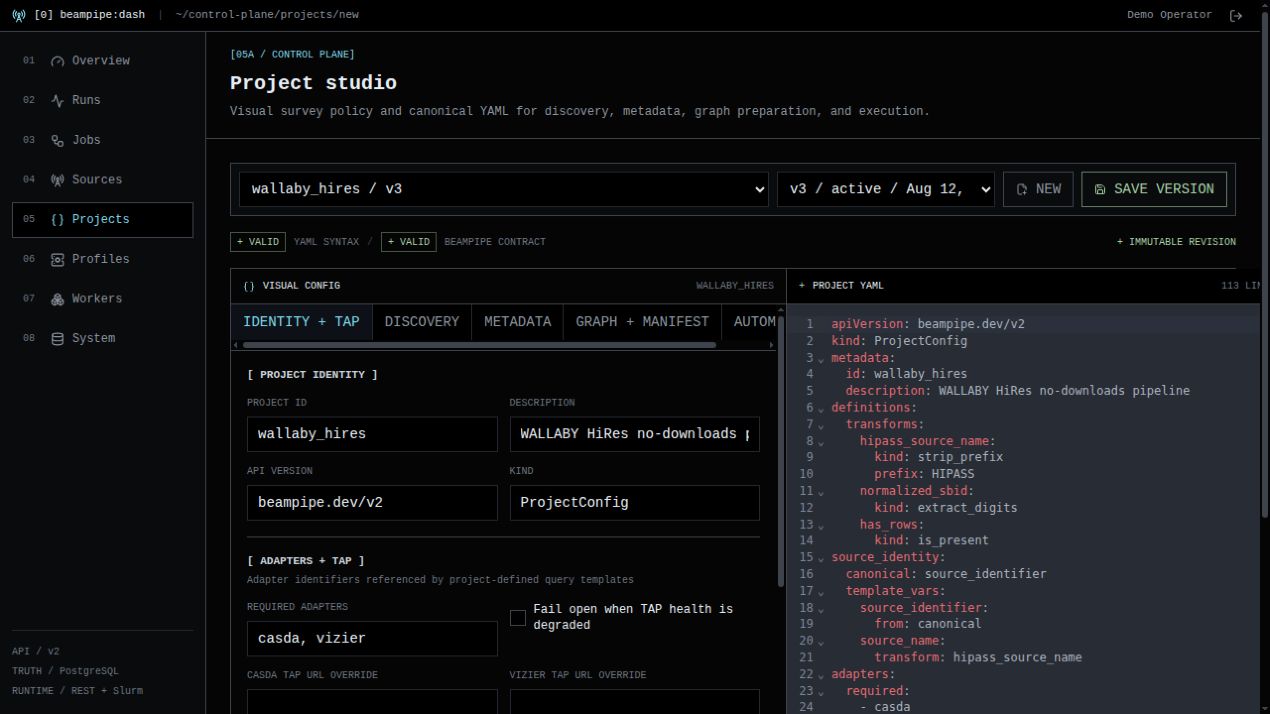Collapse source_identifier fold at line 18
The width and height of the screenshot is (1270, 714).
click(821, 608)
